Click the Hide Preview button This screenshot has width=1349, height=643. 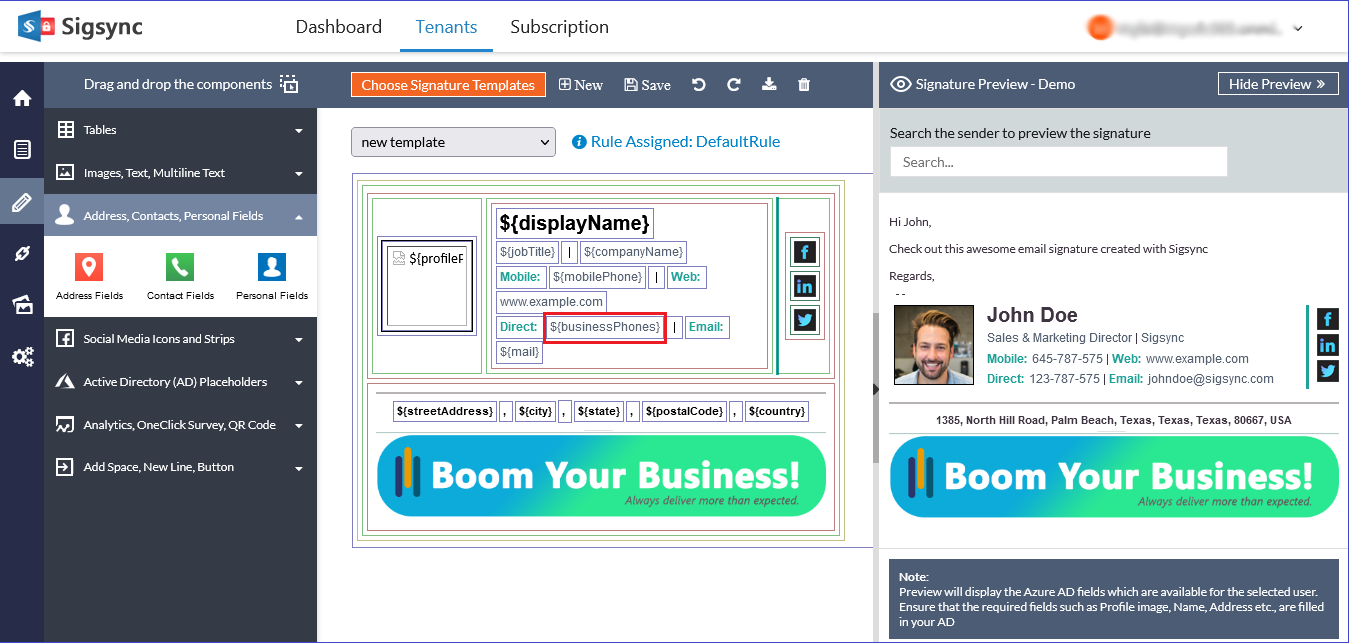1278,84
